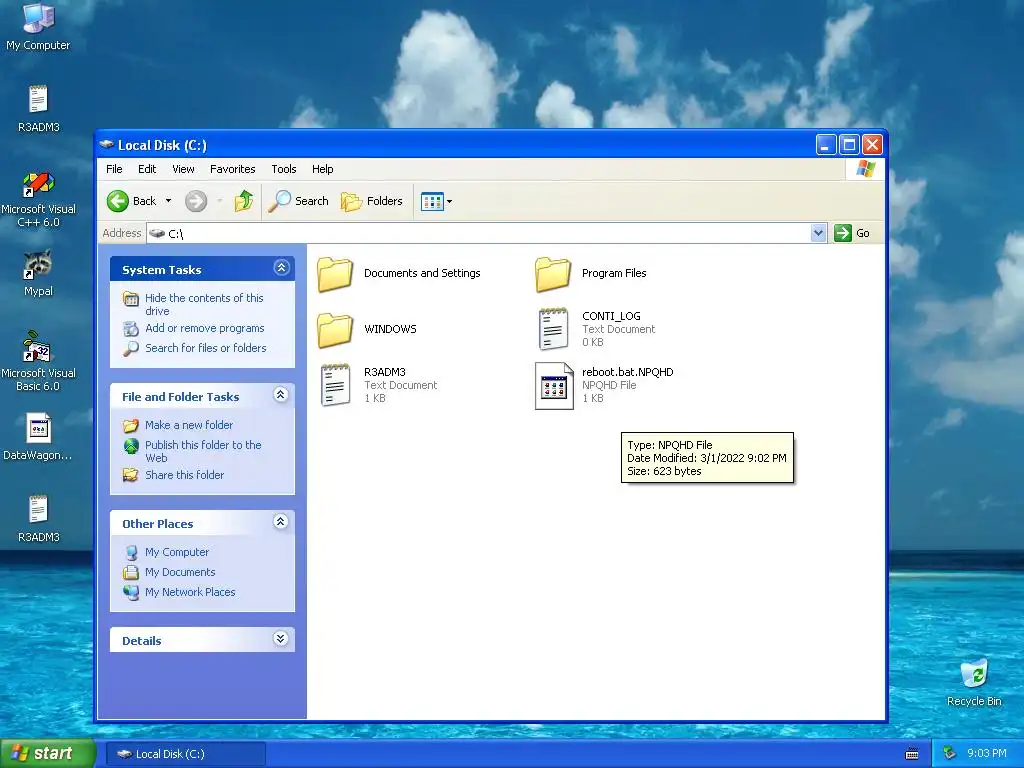Viewport: 1024px width, 768px height.
Task: Open the Forward history dropdown arrow
Action: coord(219,200)
